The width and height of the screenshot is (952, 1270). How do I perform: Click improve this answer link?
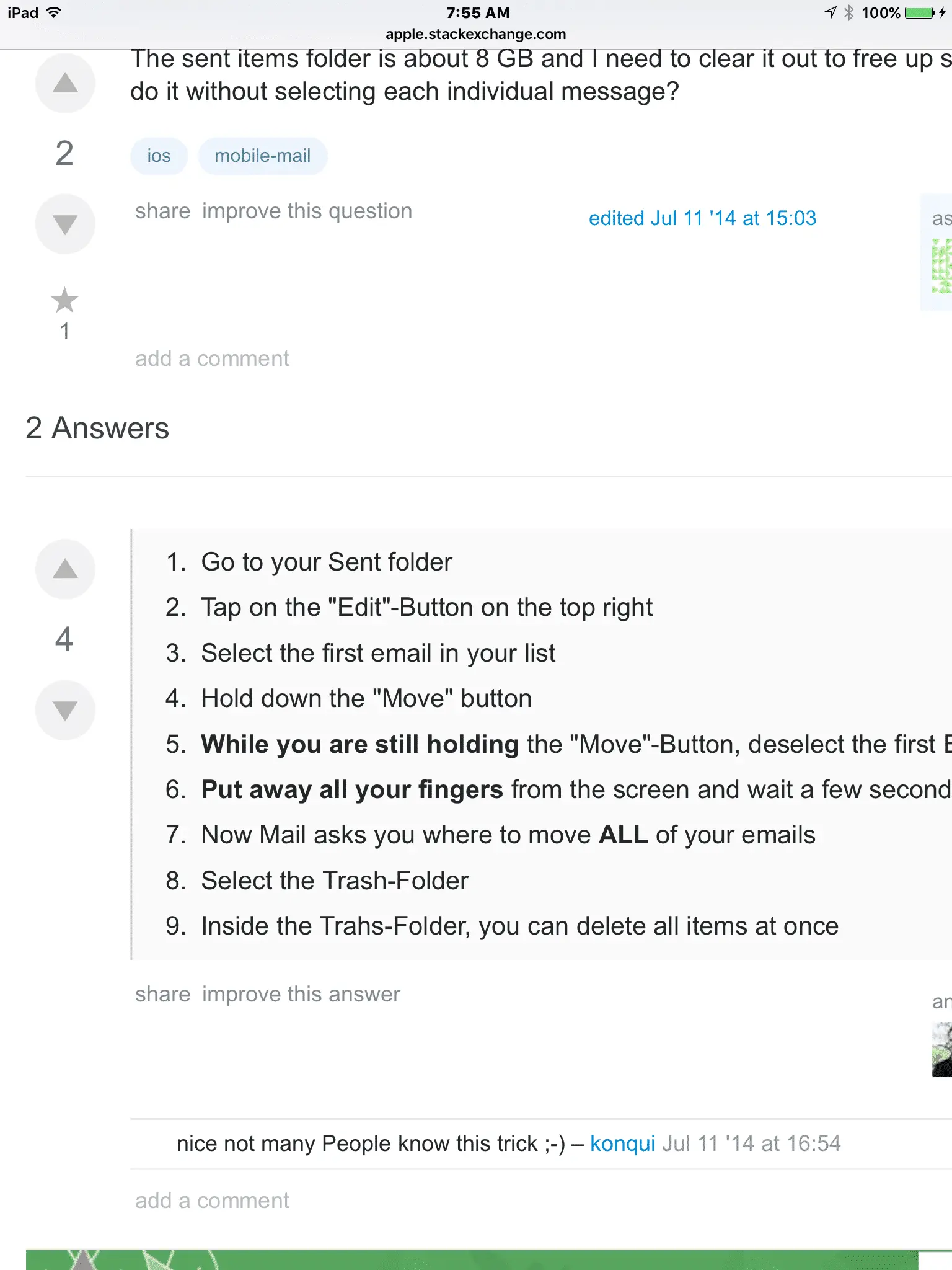(301, 994)
